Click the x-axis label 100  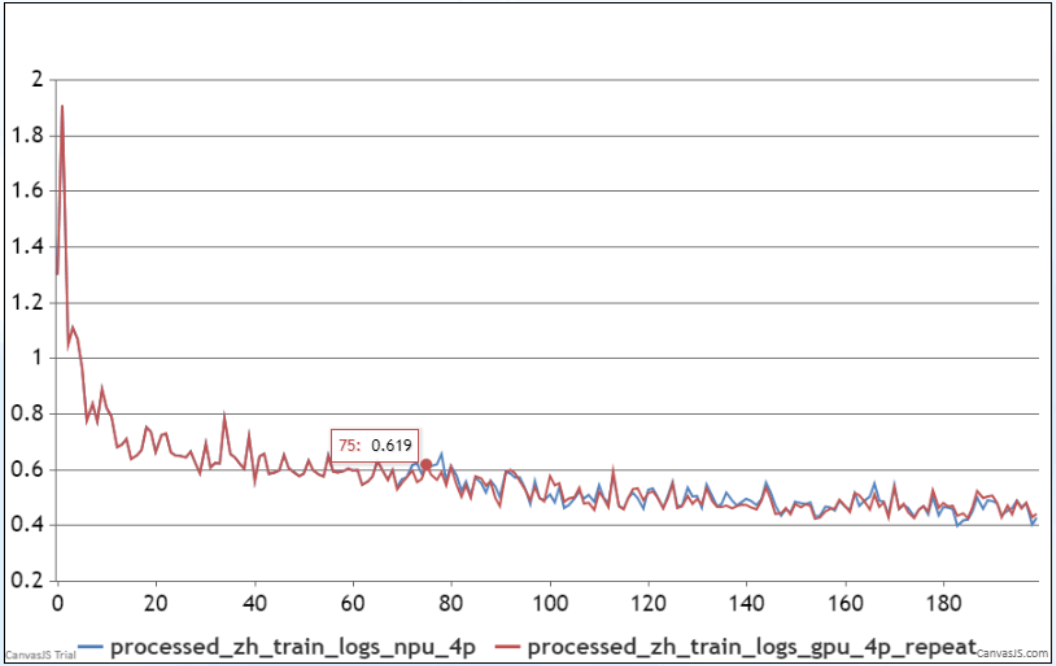pos(550,603)
